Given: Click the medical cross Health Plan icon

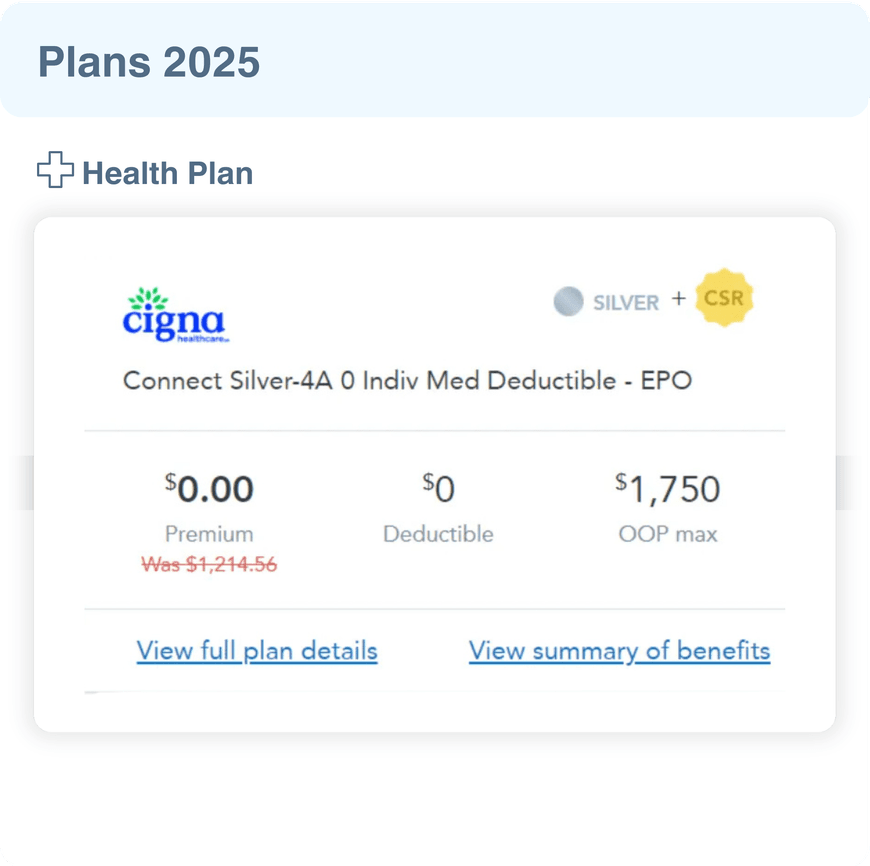Looking at the screenshot, I should 55,169.
